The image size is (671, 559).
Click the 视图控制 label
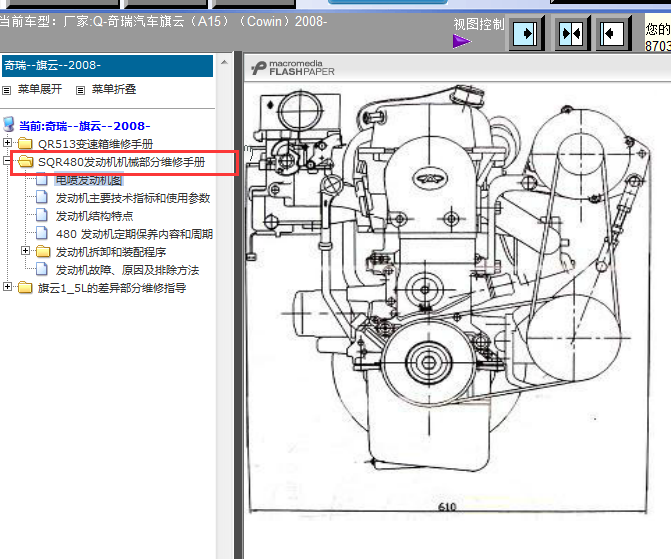(x=479, y=24)
